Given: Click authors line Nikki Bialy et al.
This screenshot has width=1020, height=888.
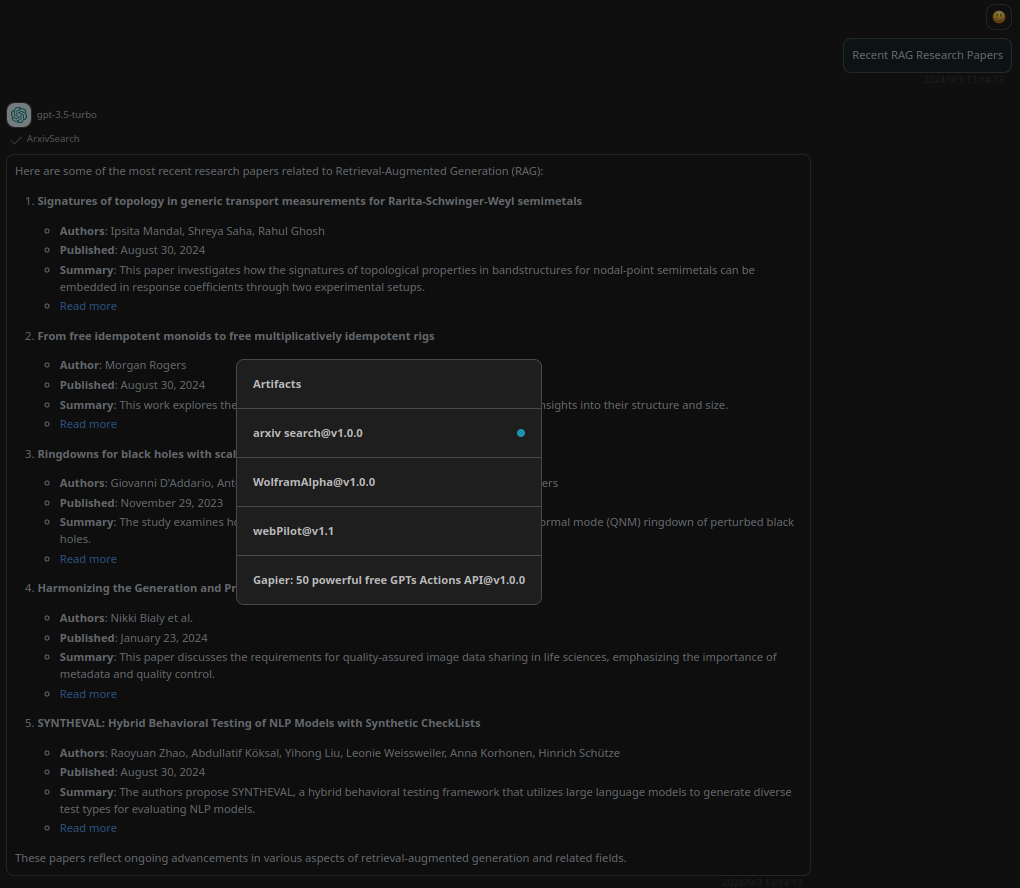Looking at the screenshot, I should tap(126, 618).
